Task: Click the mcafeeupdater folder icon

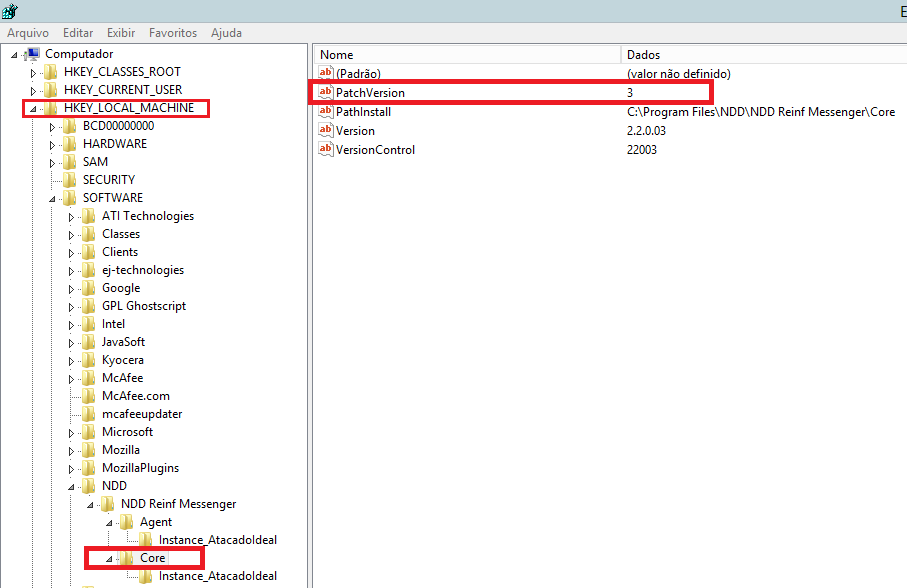Action: coord(89,414)
